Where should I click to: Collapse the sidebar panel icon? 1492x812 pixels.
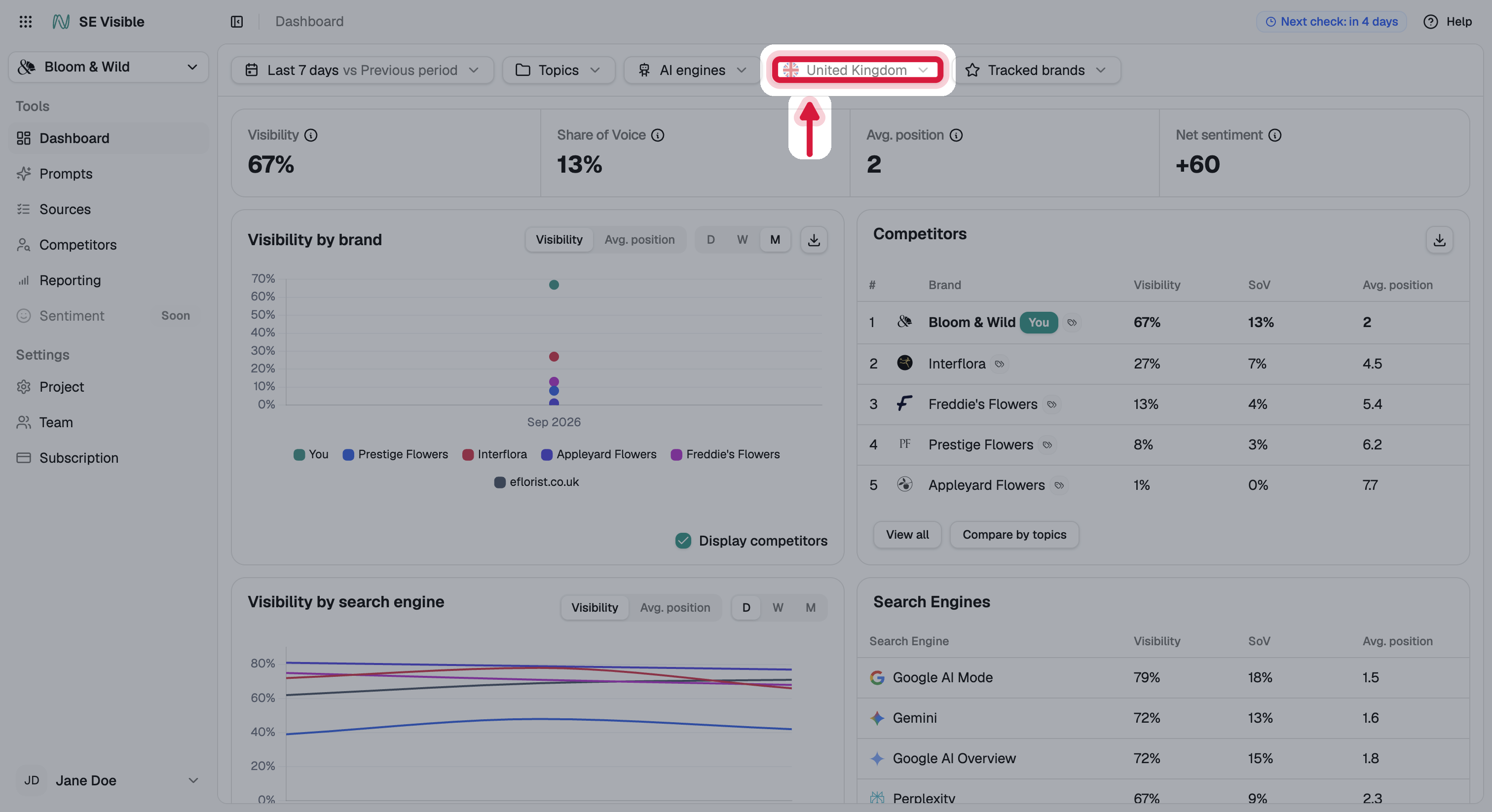coord(237,21)
